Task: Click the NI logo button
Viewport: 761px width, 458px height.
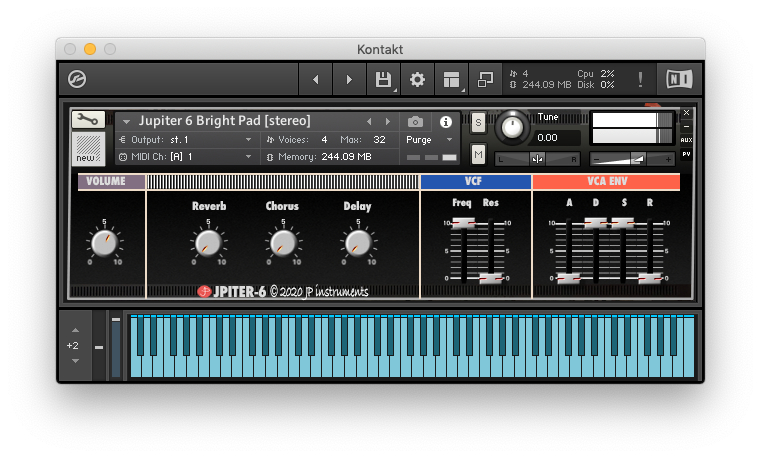Action: coord(679,79)
